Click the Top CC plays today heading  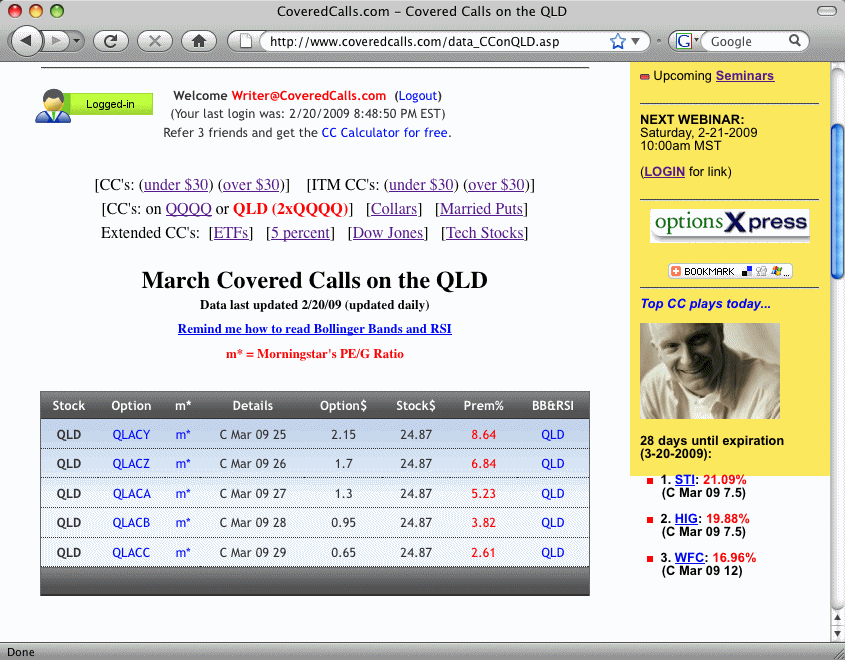pyautogui.click(x=705, y=304)
